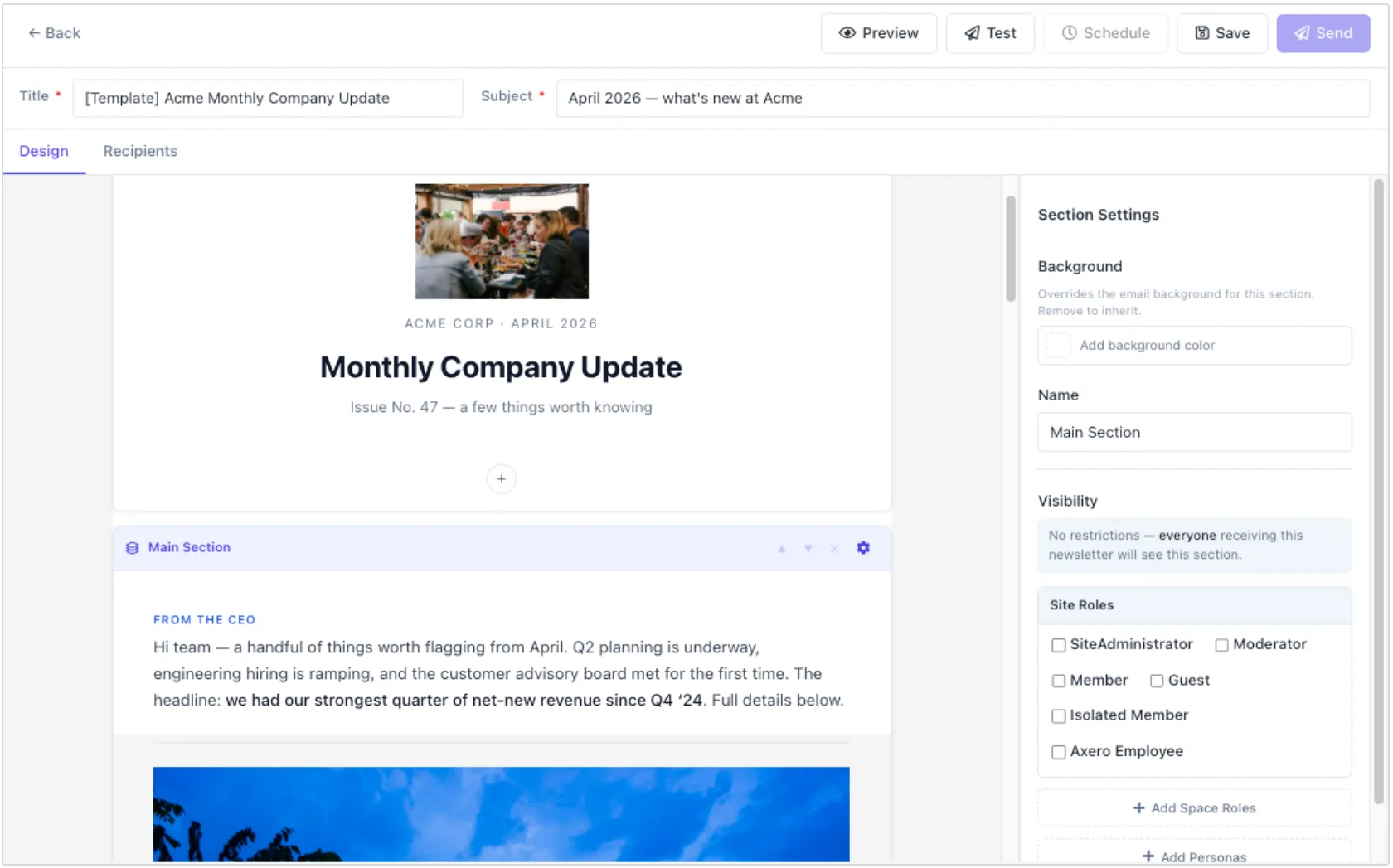The height and width of the screenshot is (868, 1393).
Task: Click the Send button
Action: pyautogui.click(x=1323, y=33)
